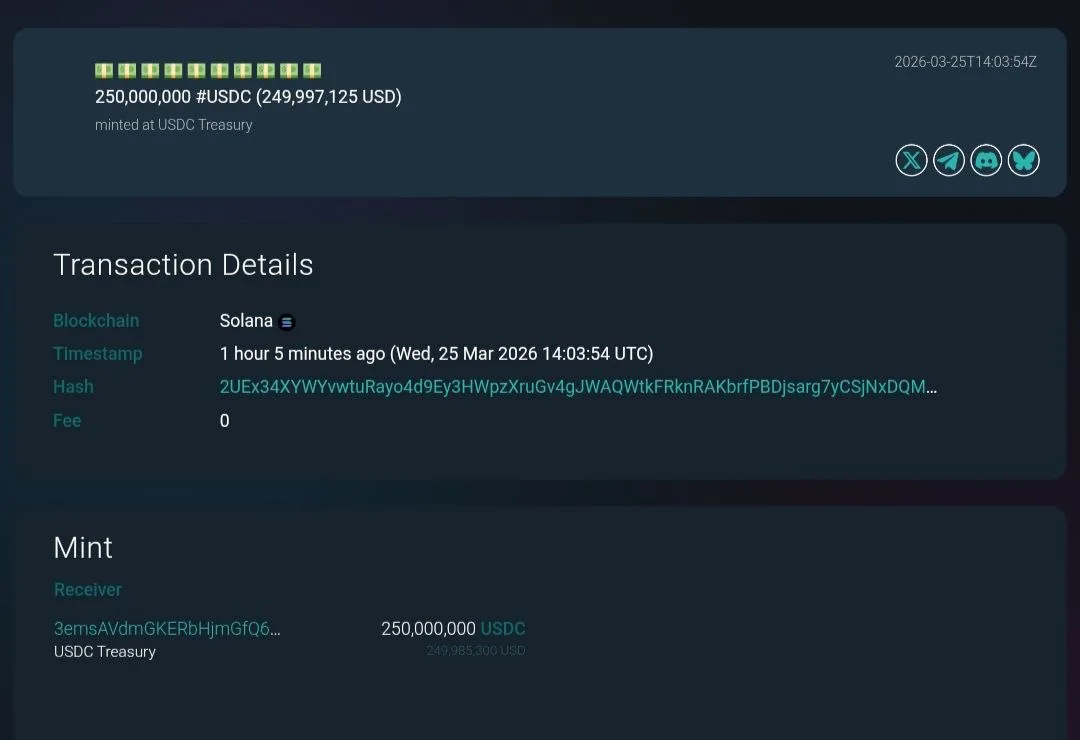
Task: Click the Transaction Details heading
Action: 183,265
